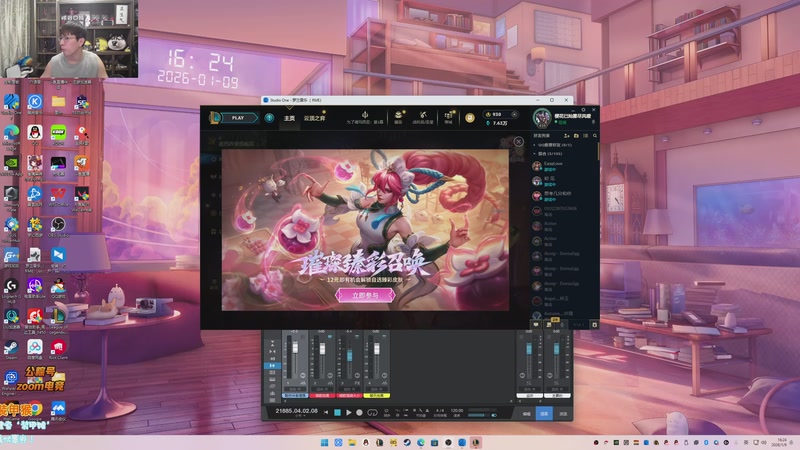Open the store (商城) icon
The image size is (800, 450).
point(448,115)
